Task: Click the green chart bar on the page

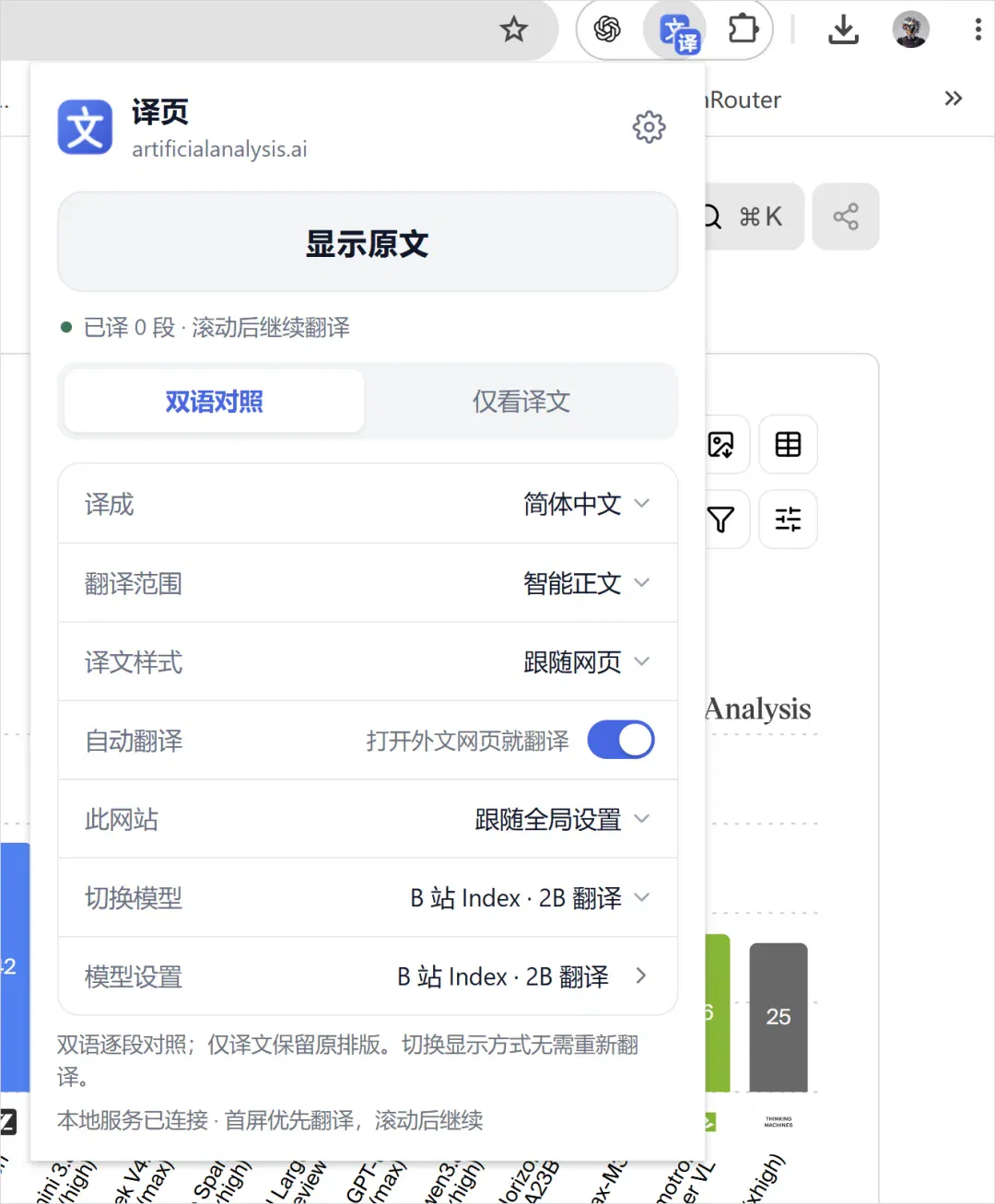Action: click(x=718, y=1013)
